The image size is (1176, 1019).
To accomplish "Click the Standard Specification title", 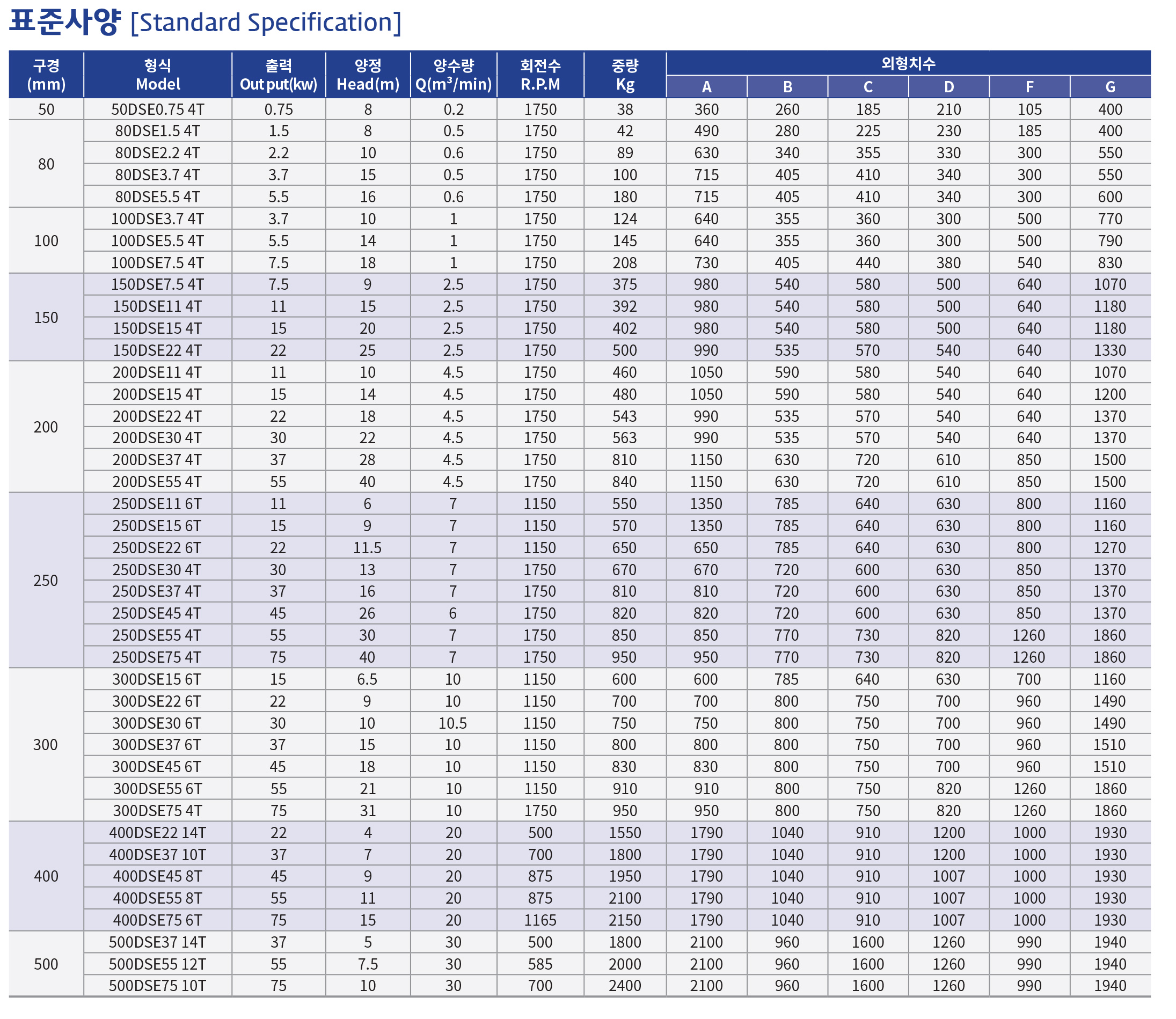I will tap(205, 23).
